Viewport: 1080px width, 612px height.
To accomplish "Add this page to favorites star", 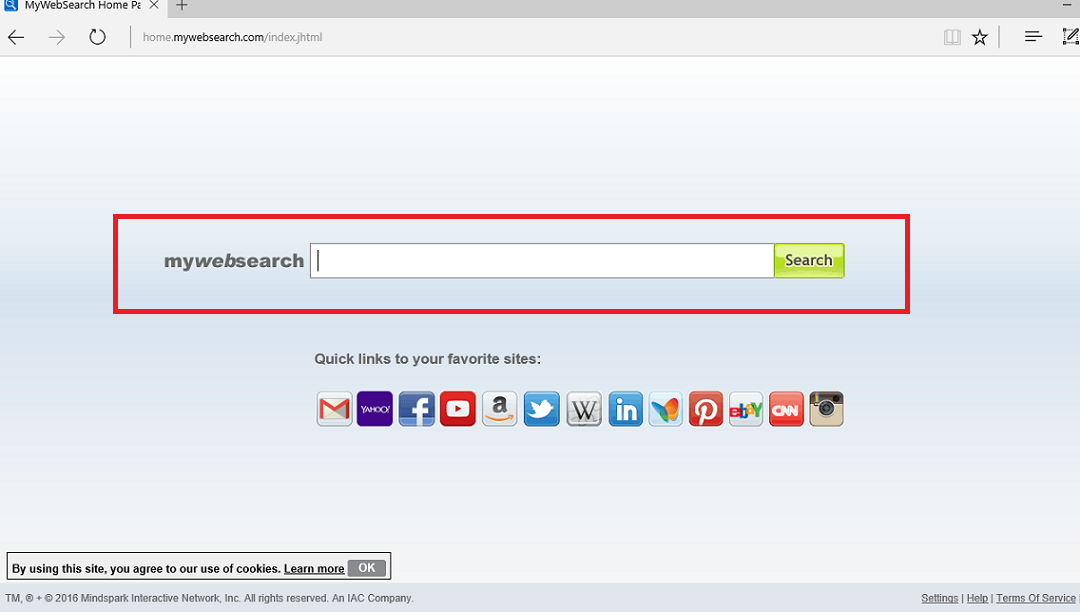I will pyautogui.click(x=979, y=37).
